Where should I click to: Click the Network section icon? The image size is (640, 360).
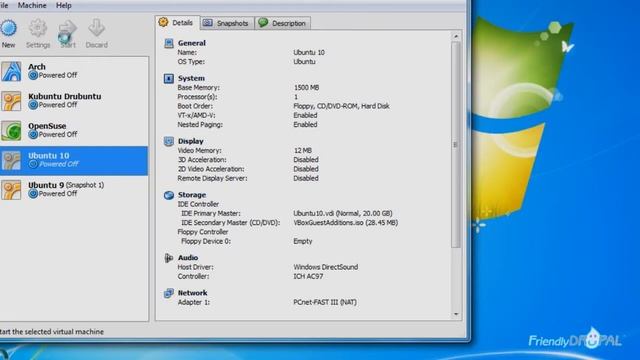tap(169, 293)
